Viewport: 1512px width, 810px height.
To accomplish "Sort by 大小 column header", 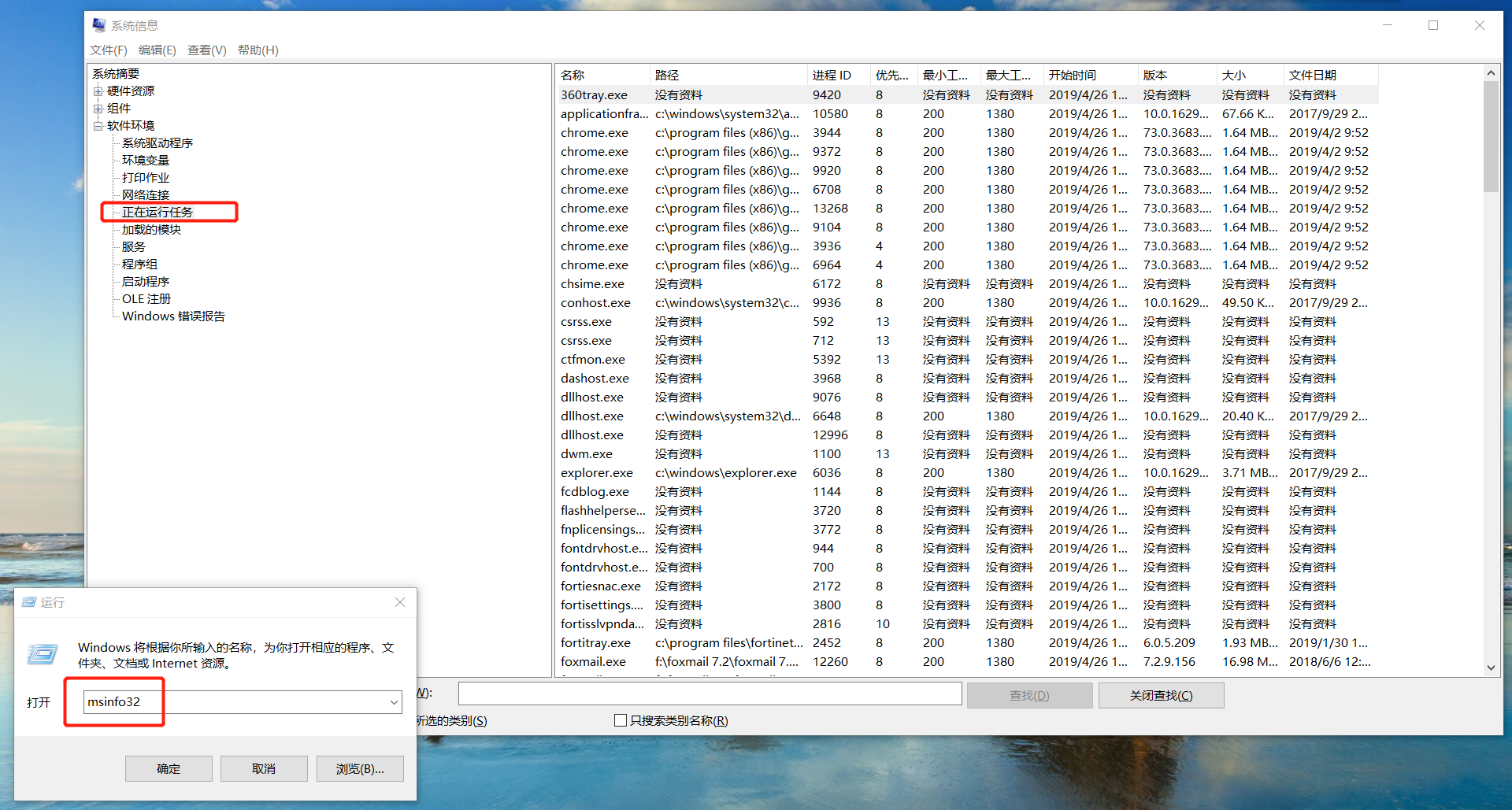I will point(1251,75).
